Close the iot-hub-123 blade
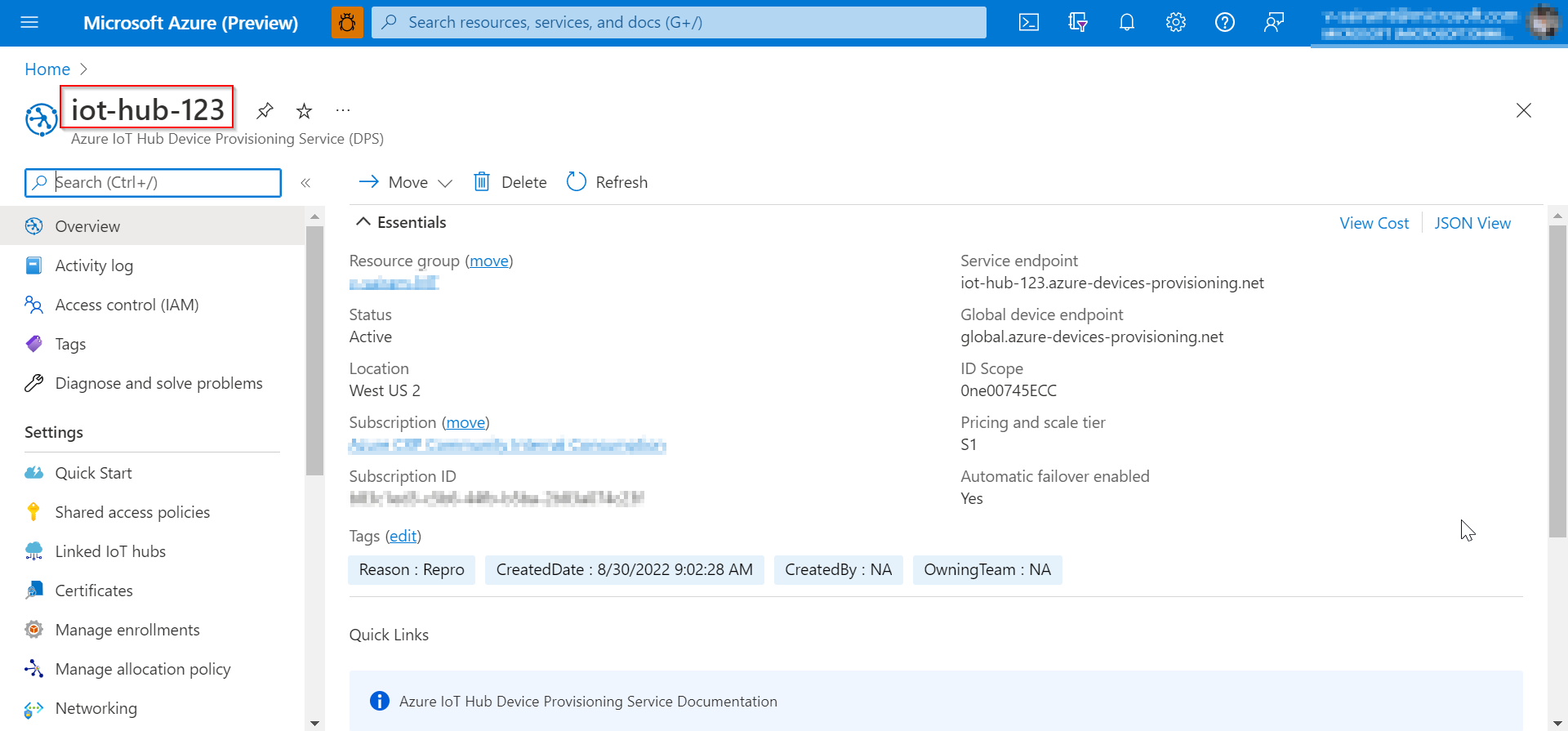The height and width of the screenshot is (731, 1568). pos(1524,110)
